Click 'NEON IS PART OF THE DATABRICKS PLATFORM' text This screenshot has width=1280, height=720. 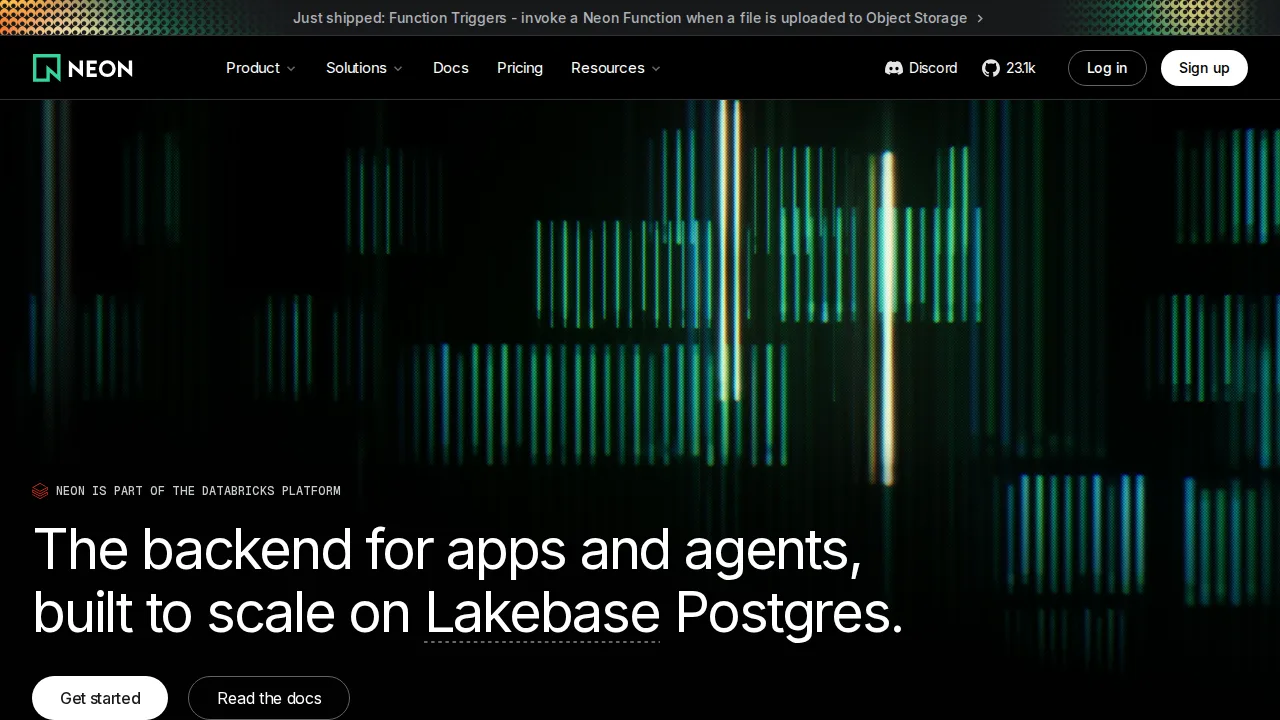coord(198,491)
